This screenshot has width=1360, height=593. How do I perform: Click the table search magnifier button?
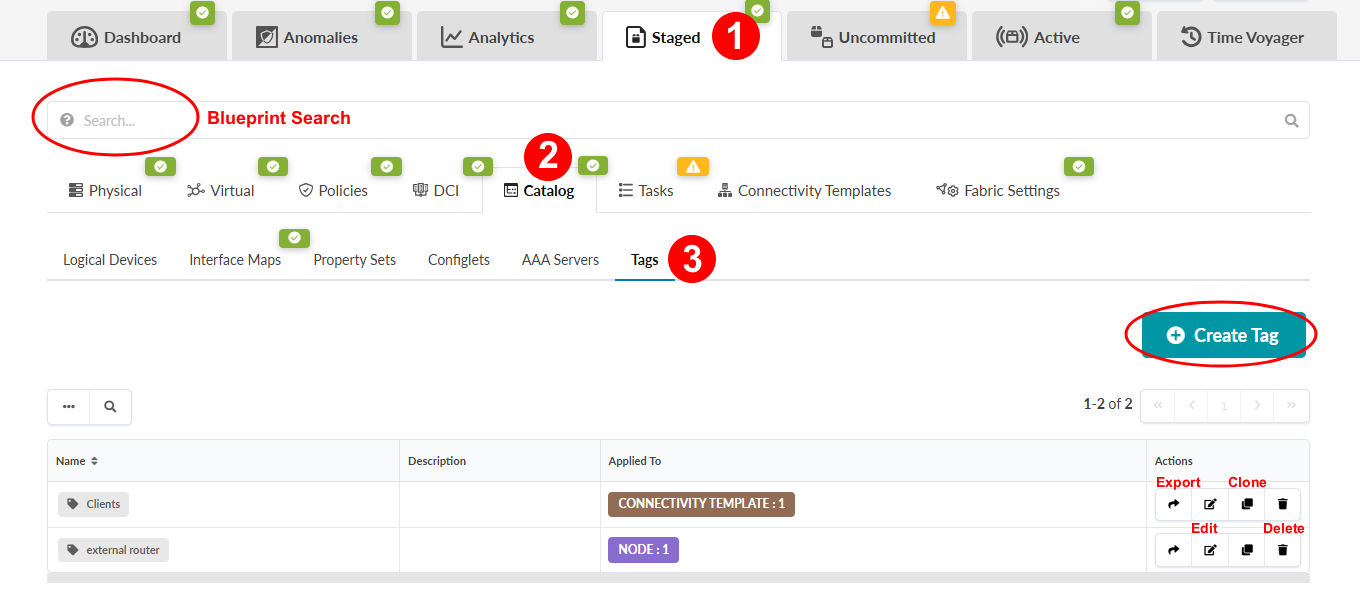click(x=110, y=407)
